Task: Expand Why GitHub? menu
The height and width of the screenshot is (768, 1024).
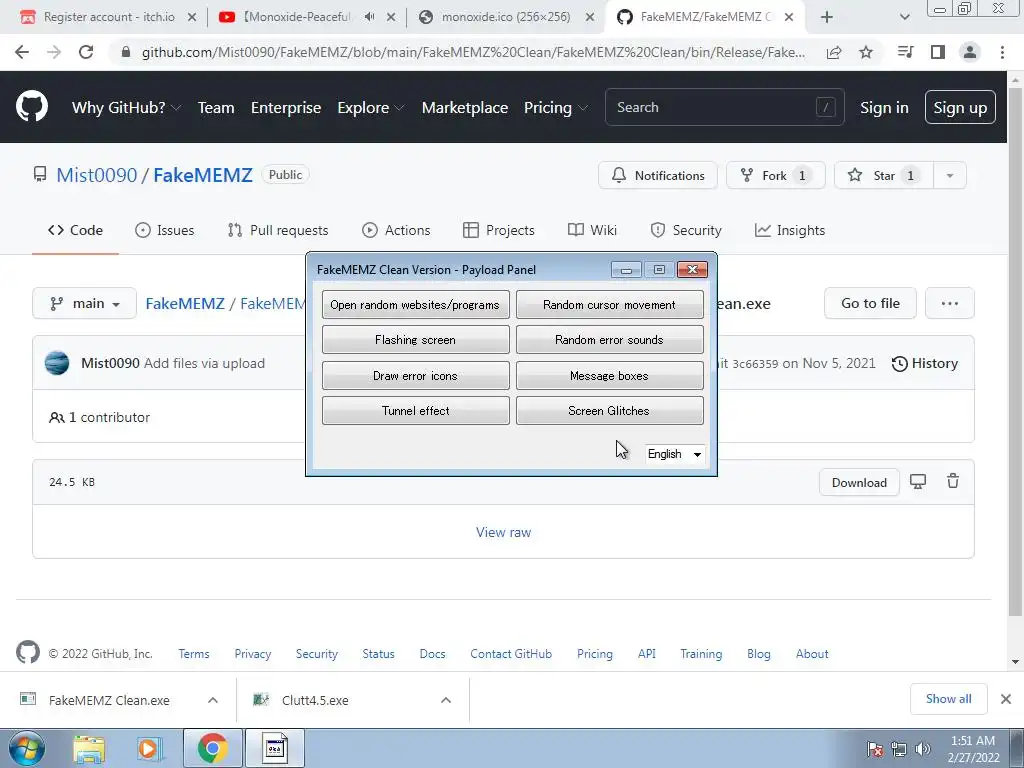Action: coord(126,108)
